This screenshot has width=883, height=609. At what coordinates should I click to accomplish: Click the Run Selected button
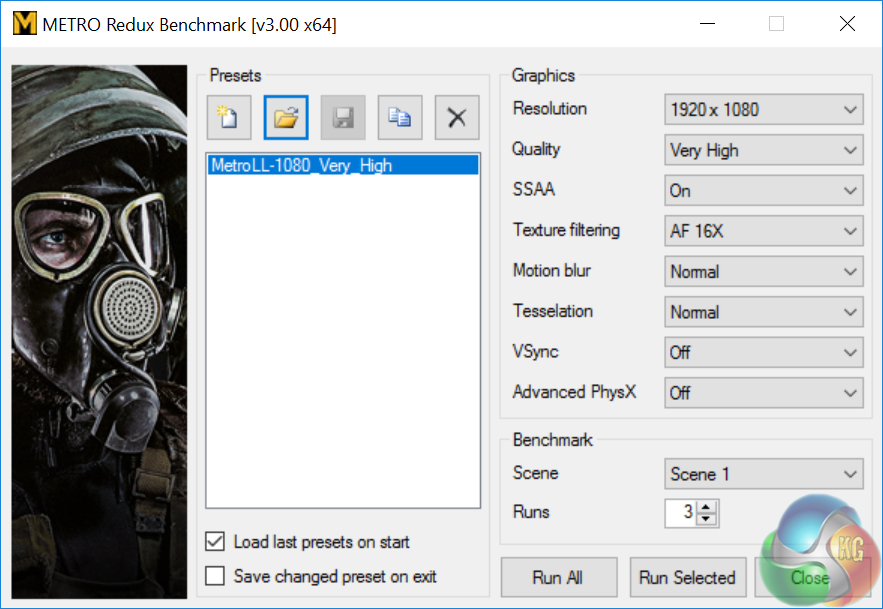pos(687,577)
